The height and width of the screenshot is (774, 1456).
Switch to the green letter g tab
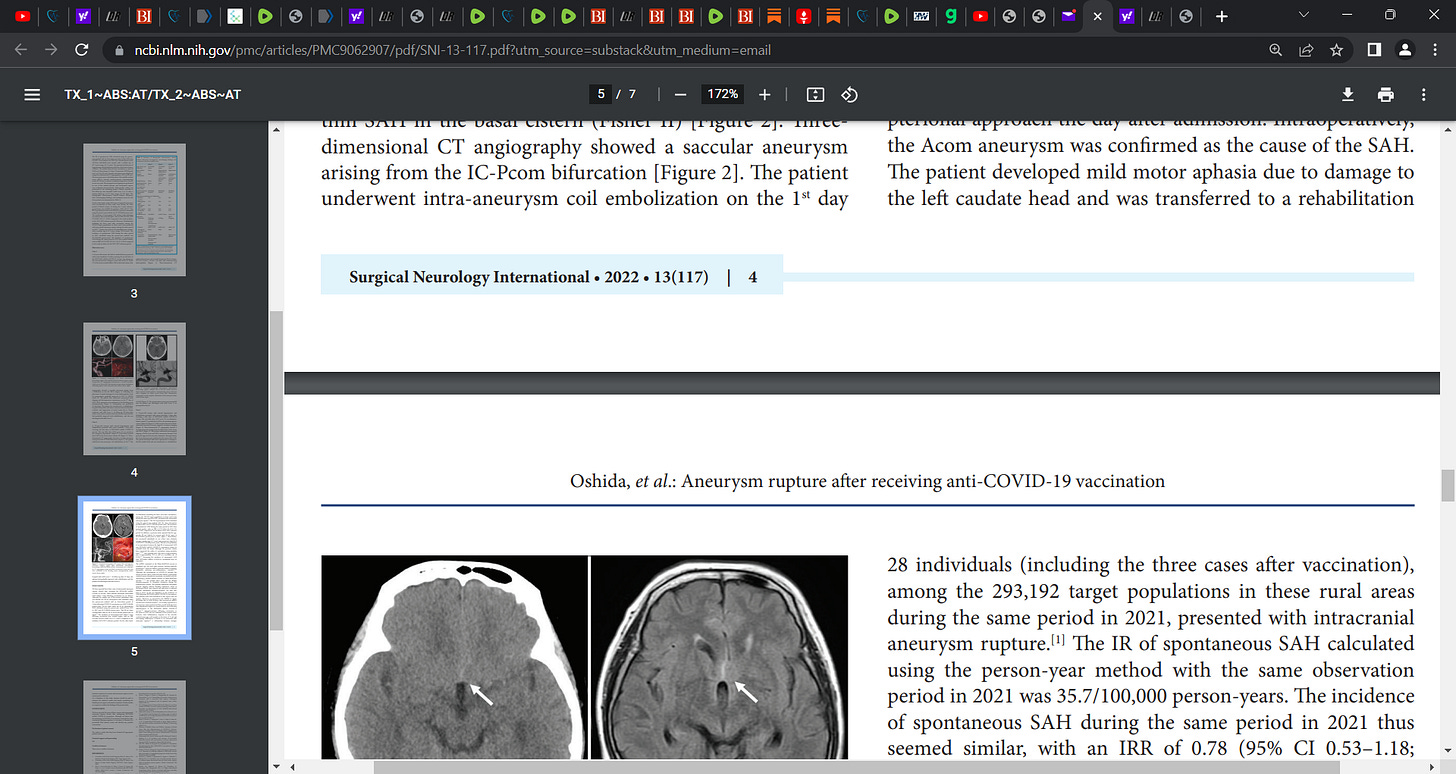click(x=951, y=16)
